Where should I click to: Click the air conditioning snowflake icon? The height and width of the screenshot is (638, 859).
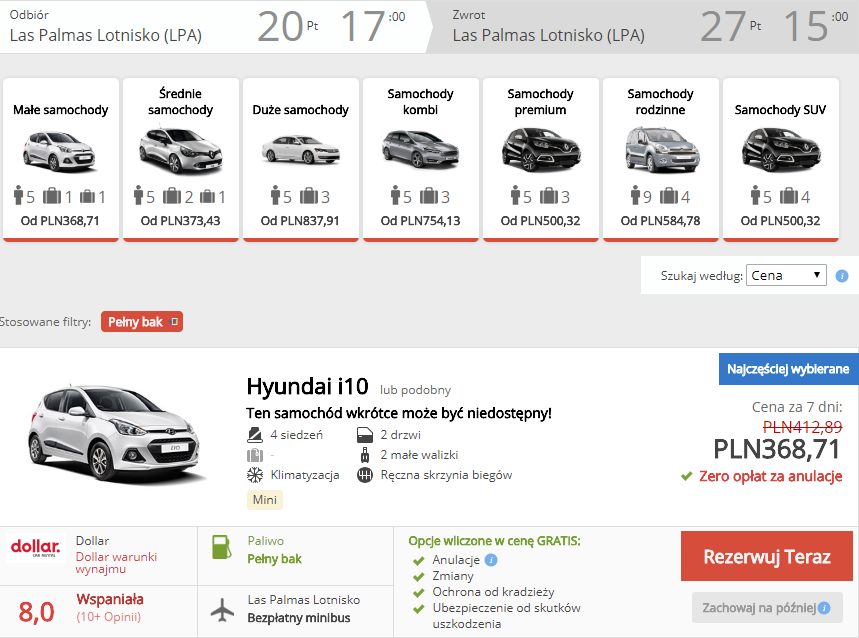click(255, 475)
